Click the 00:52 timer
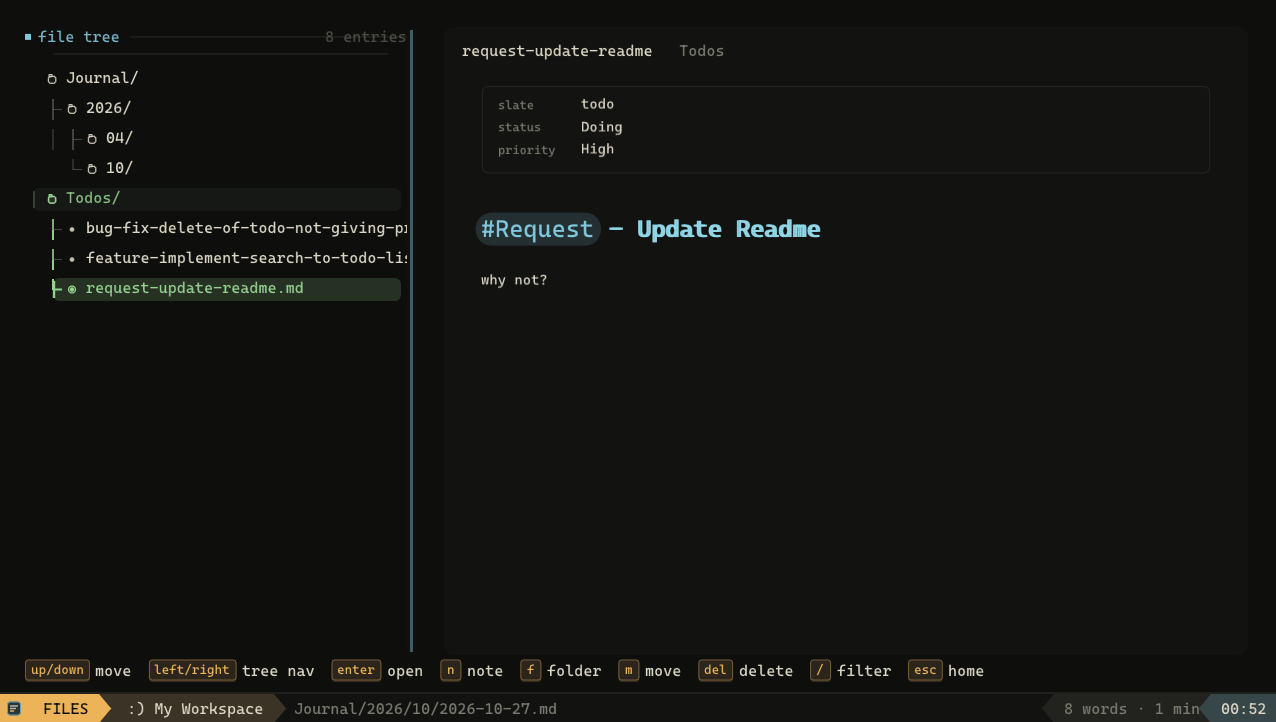 point(1243,709)
